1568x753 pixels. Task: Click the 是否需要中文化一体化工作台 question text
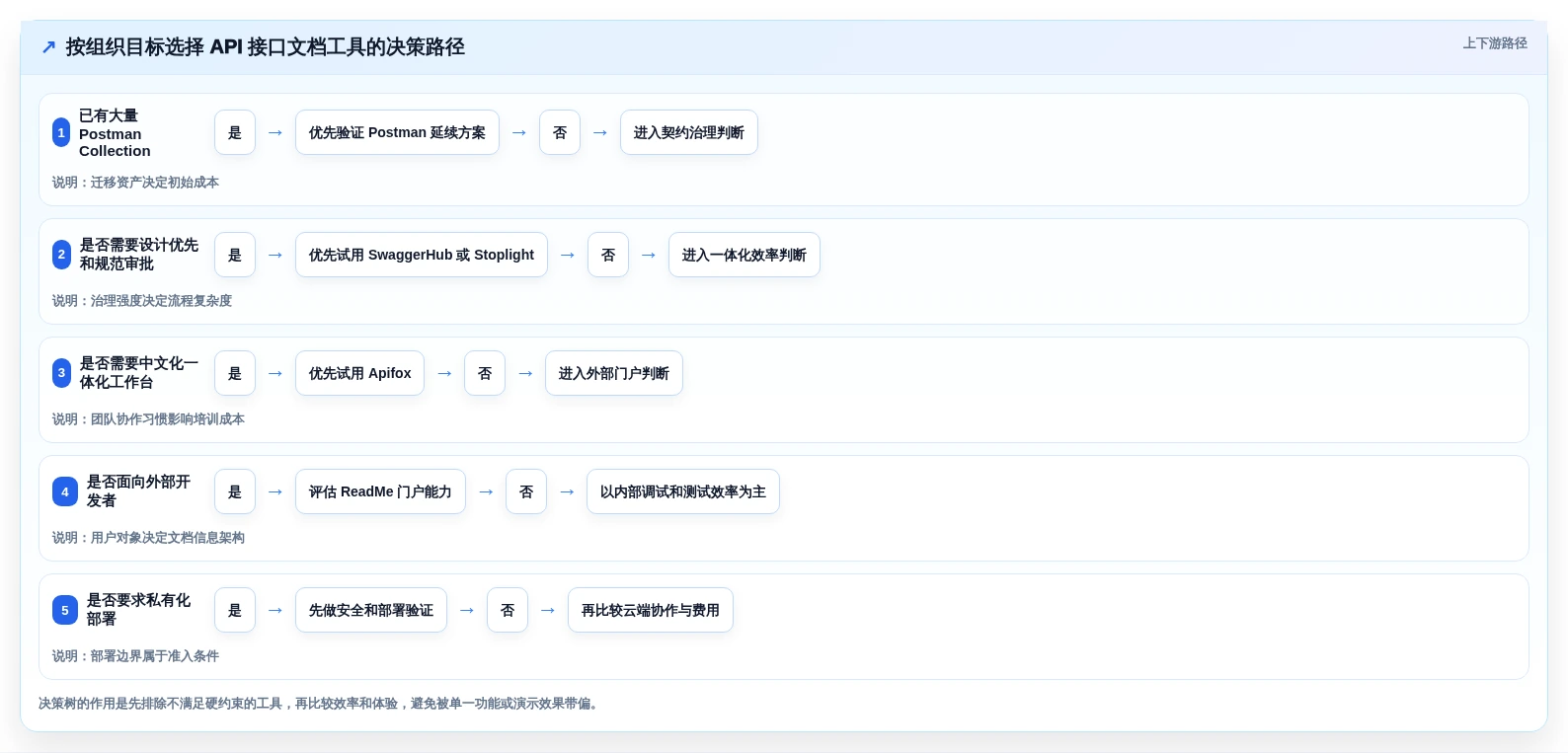point(139,373)
